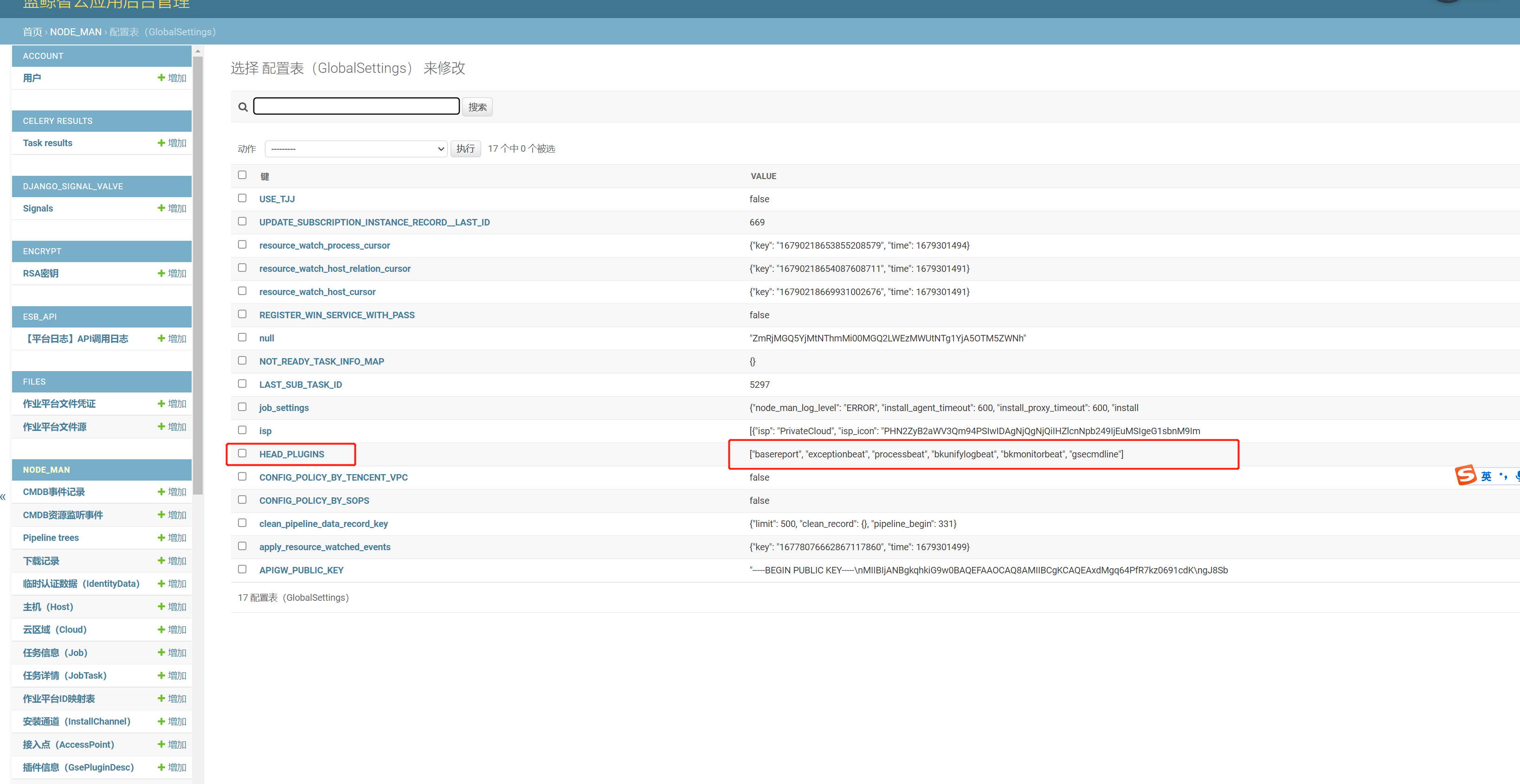Image resolution: width=1520 pixels, height=784 pixels.
Task: Open the job_settings entry link
Action: tap(284, 408)
